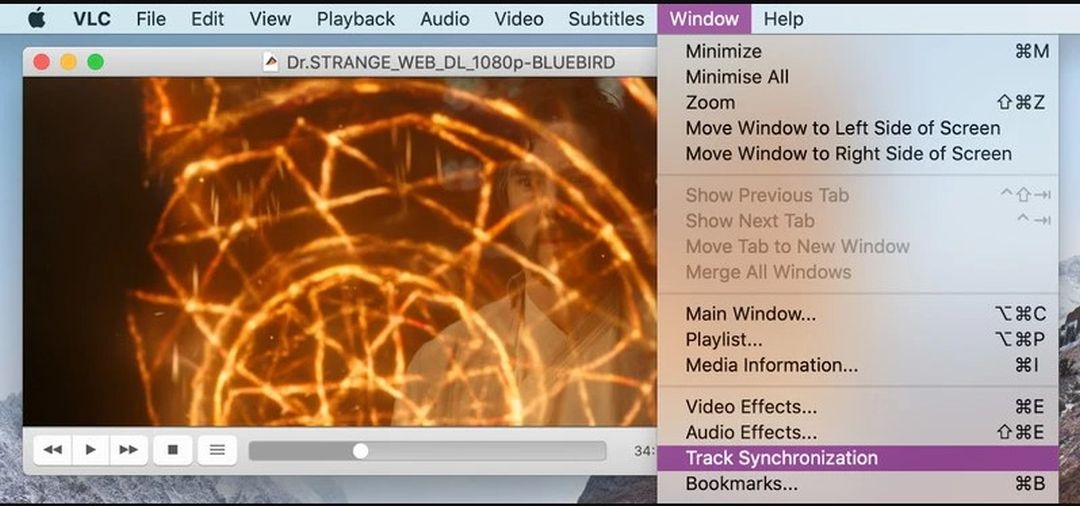This screenshot has width=1080, height=506.
Task: Open Audio Effects... entry
Action: [858, 432]
